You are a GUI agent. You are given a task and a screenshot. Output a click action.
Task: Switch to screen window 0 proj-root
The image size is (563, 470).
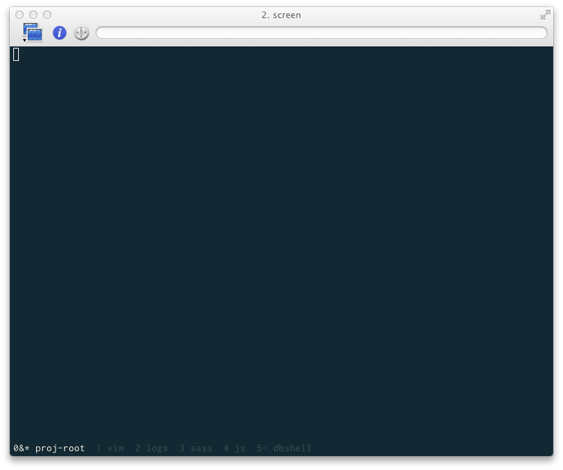pos(49,448)
